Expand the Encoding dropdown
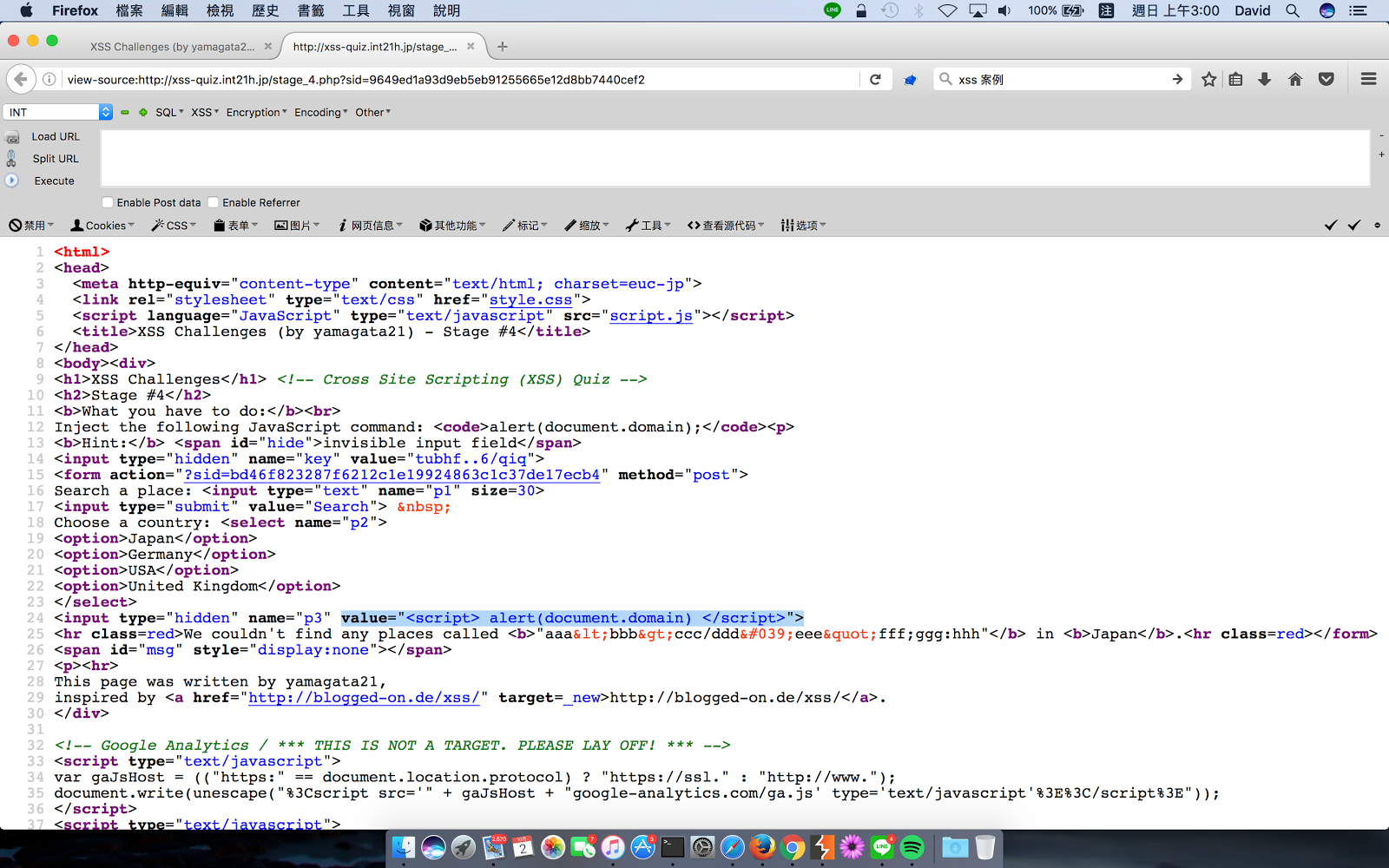Viewport: 1389px width, 868px height. pyautogui.click(x=320, y=113)
